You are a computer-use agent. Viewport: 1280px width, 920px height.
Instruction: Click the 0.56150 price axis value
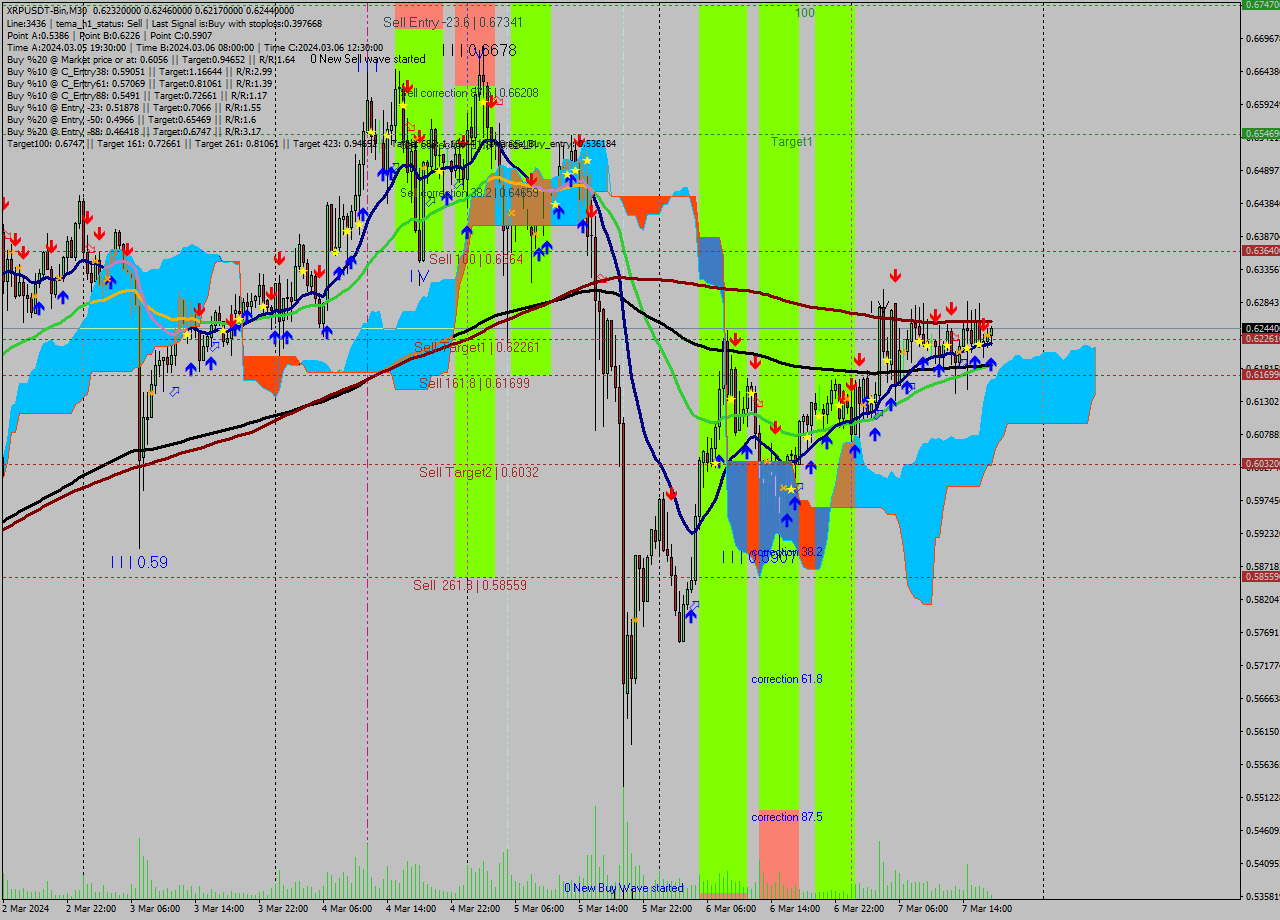coord(1262,731)
